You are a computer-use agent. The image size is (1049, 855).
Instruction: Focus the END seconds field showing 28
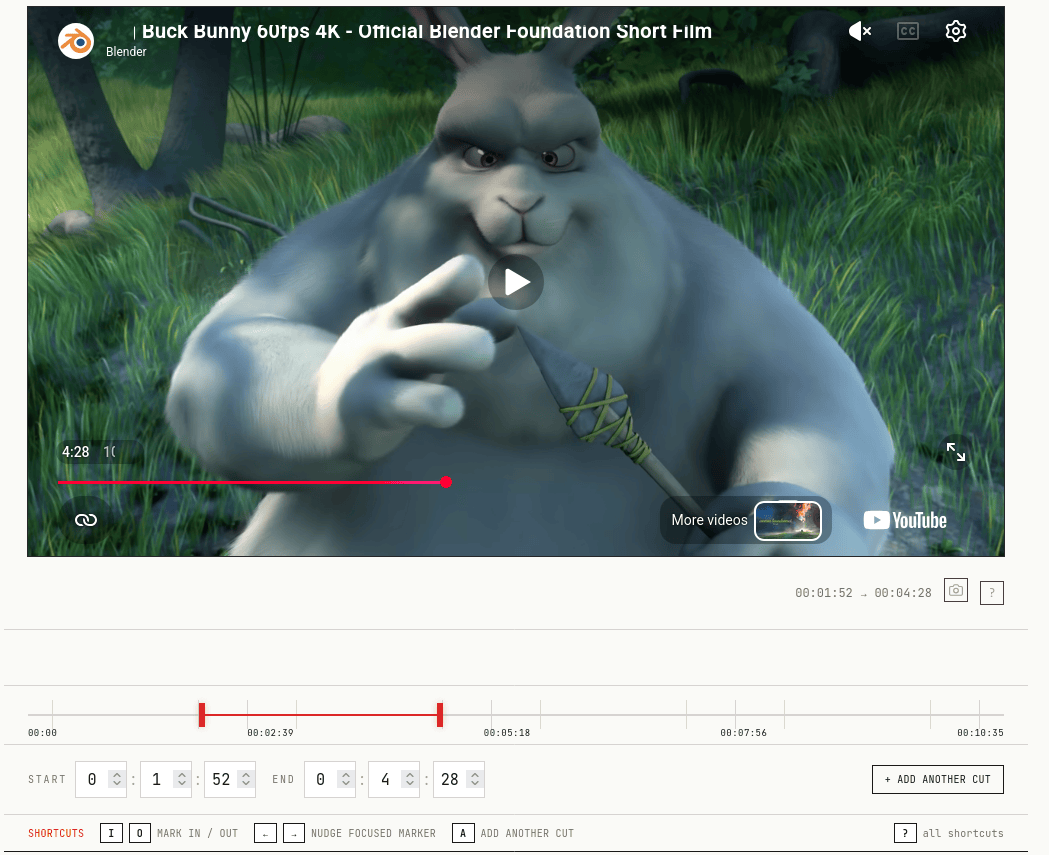(x=459, y=779)
